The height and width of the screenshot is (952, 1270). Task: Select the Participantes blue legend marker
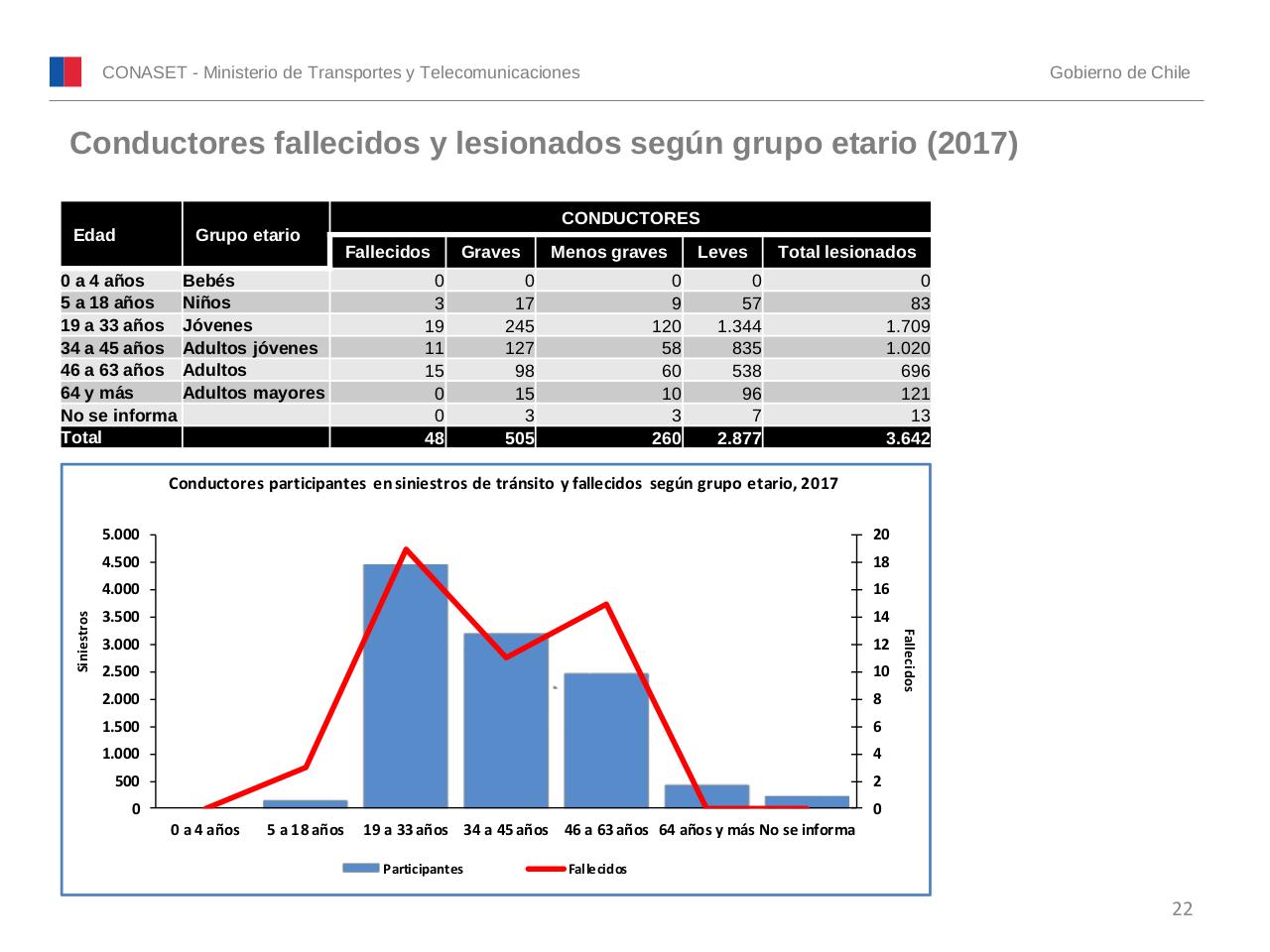[x=360, y=867]
